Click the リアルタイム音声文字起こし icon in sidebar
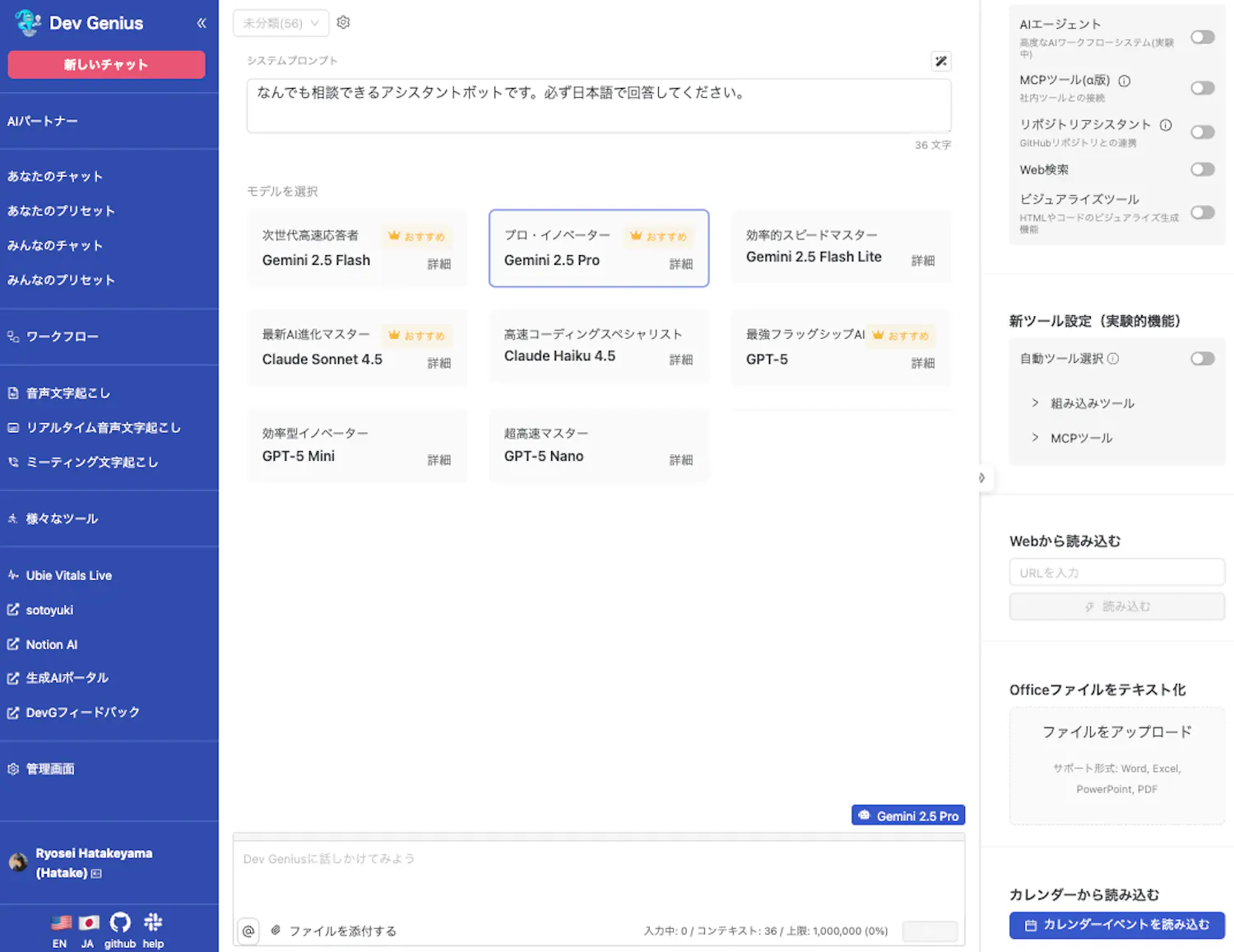 click(x=12, y=427)
